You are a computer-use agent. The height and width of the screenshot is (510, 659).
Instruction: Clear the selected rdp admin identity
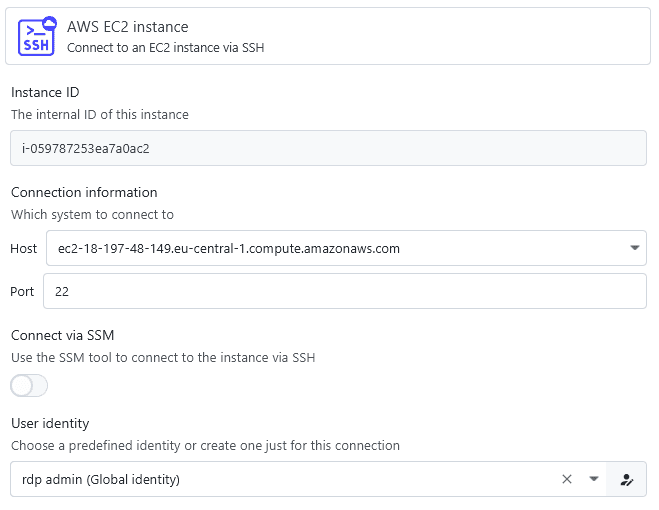pyautogui.click(x=567, y=479)
